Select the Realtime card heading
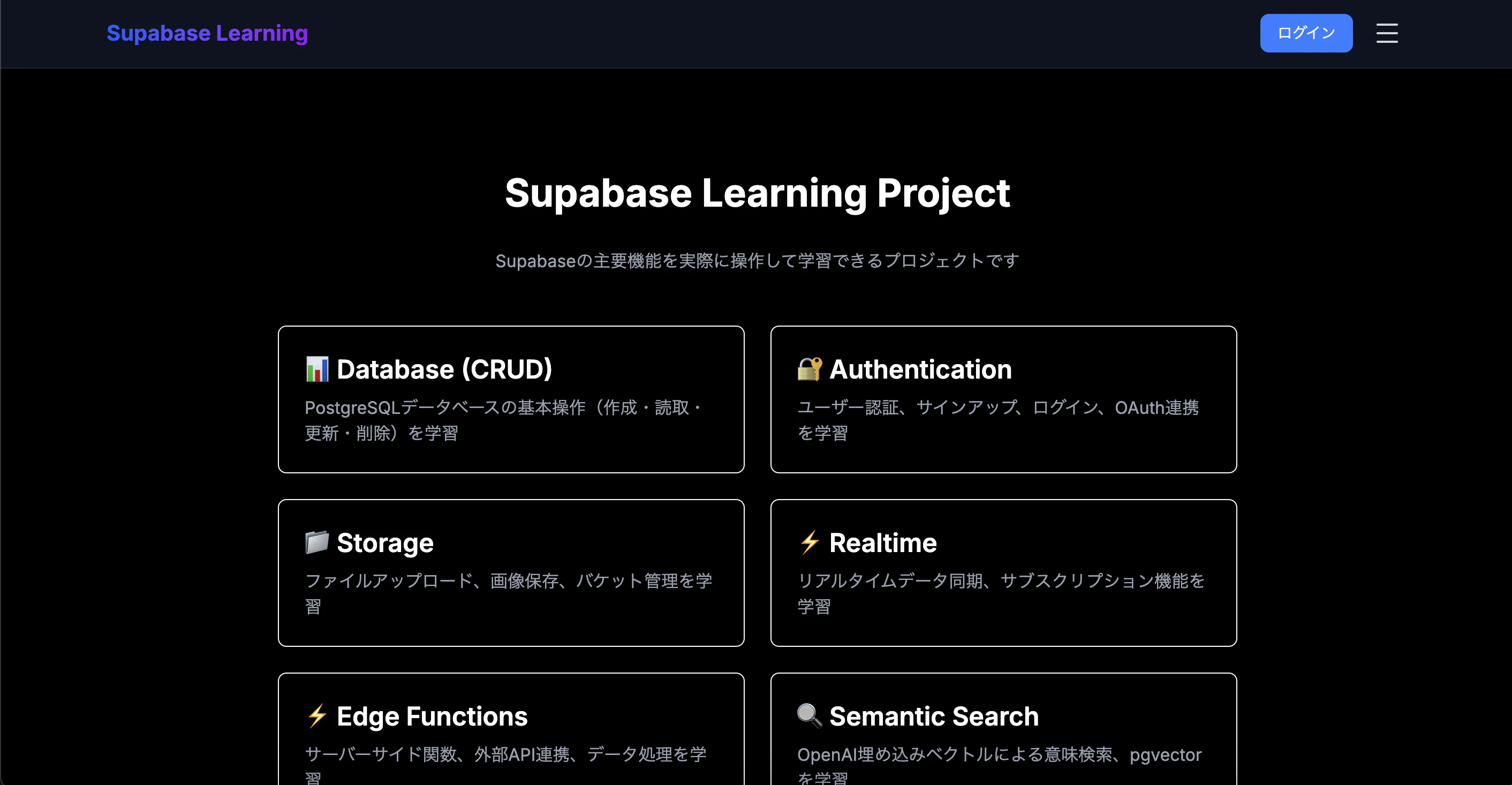This screenshot has height=785, width=1512. point(883,542)
